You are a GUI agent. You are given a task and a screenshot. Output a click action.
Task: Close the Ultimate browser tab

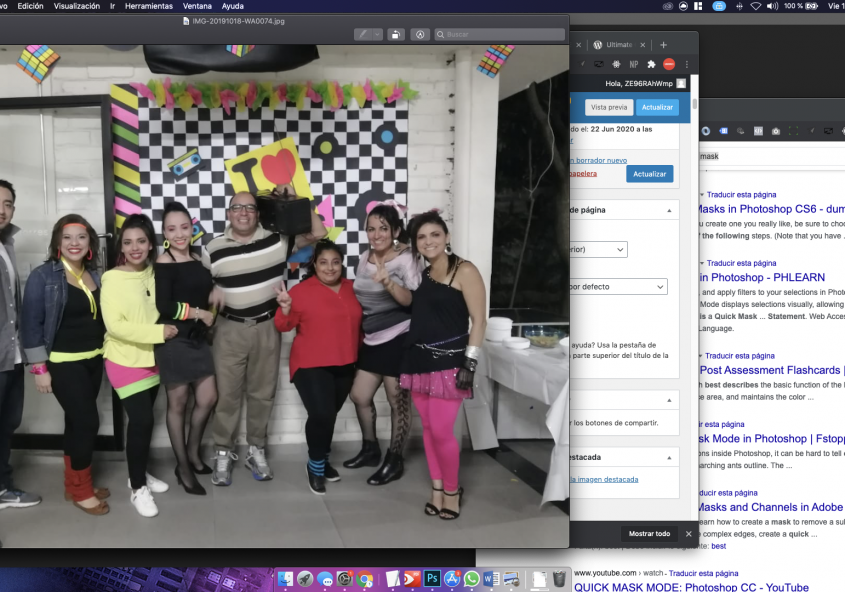click(x=642, y=45)
